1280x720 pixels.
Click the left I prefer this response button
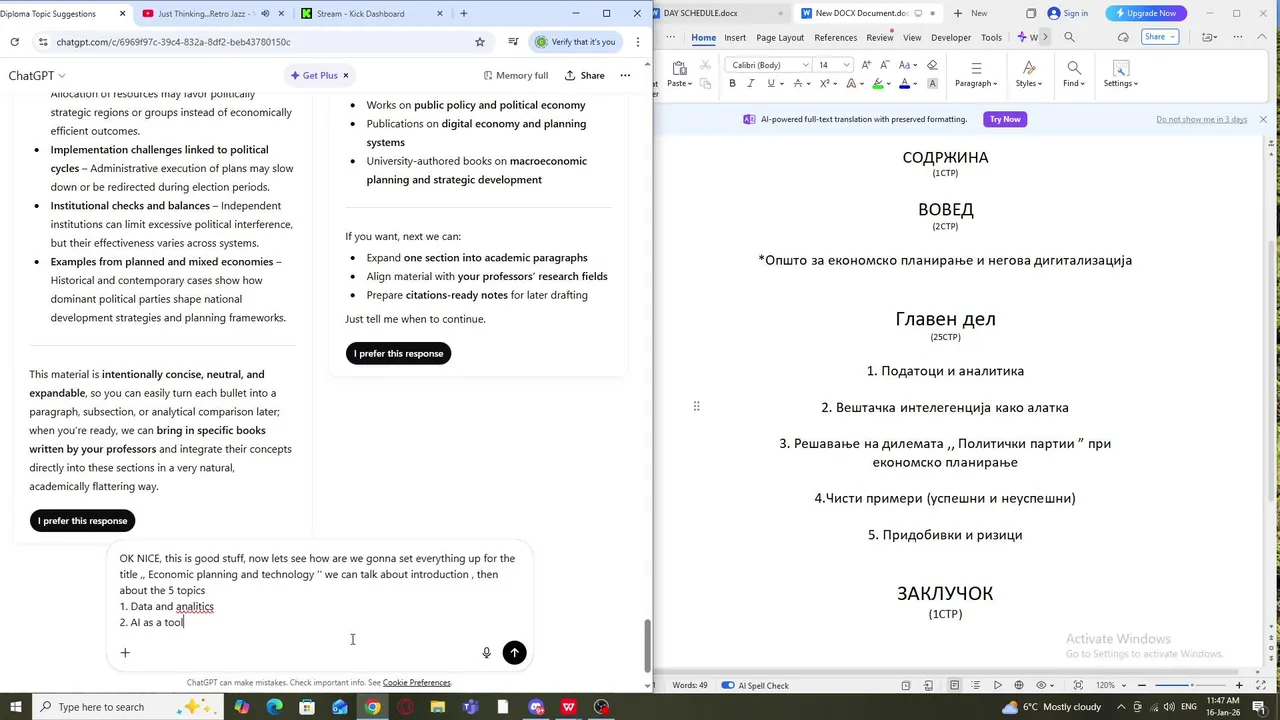(82, 520)
